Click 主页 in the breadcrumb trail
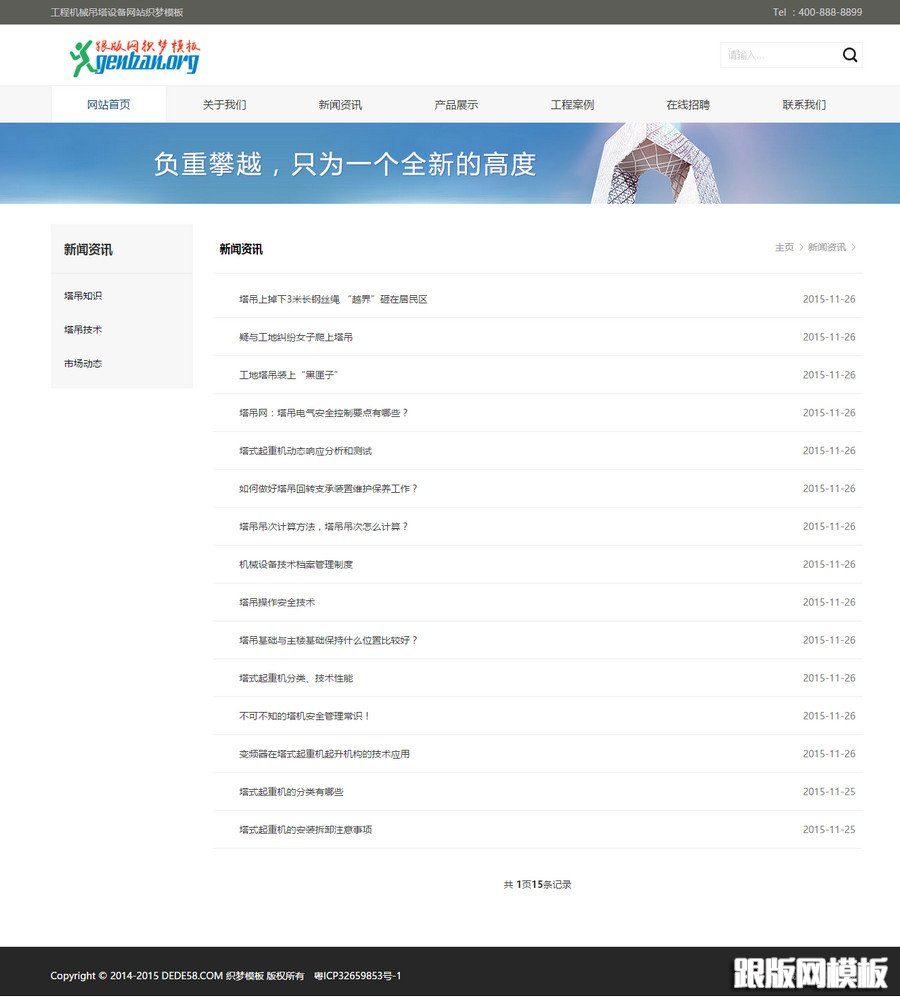Viewport: 900px width, 997px height. pos(784,246)
